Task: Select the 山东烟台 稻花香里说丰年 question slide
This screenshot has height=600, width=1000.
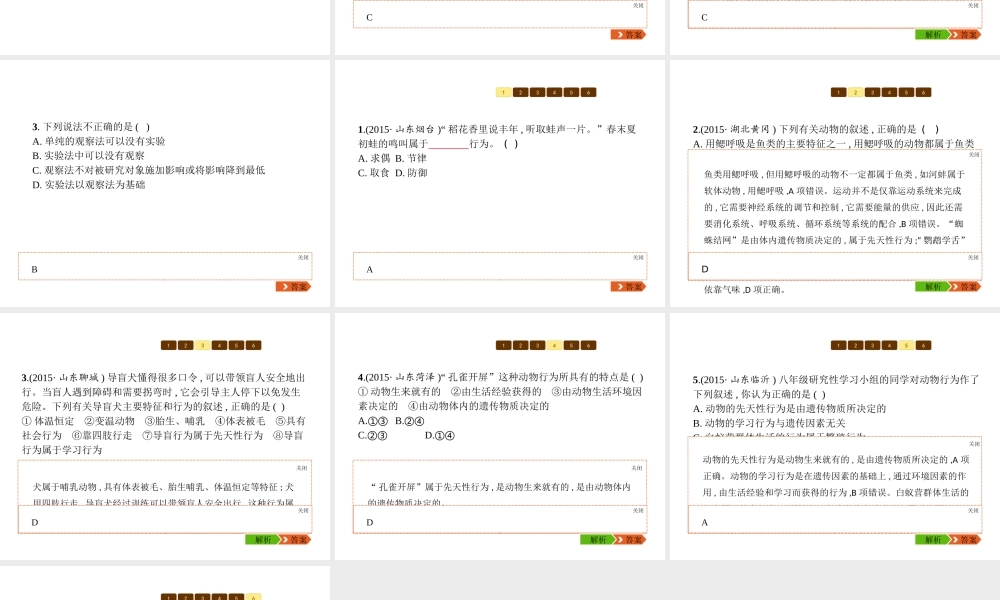Action: coord(500,183)
